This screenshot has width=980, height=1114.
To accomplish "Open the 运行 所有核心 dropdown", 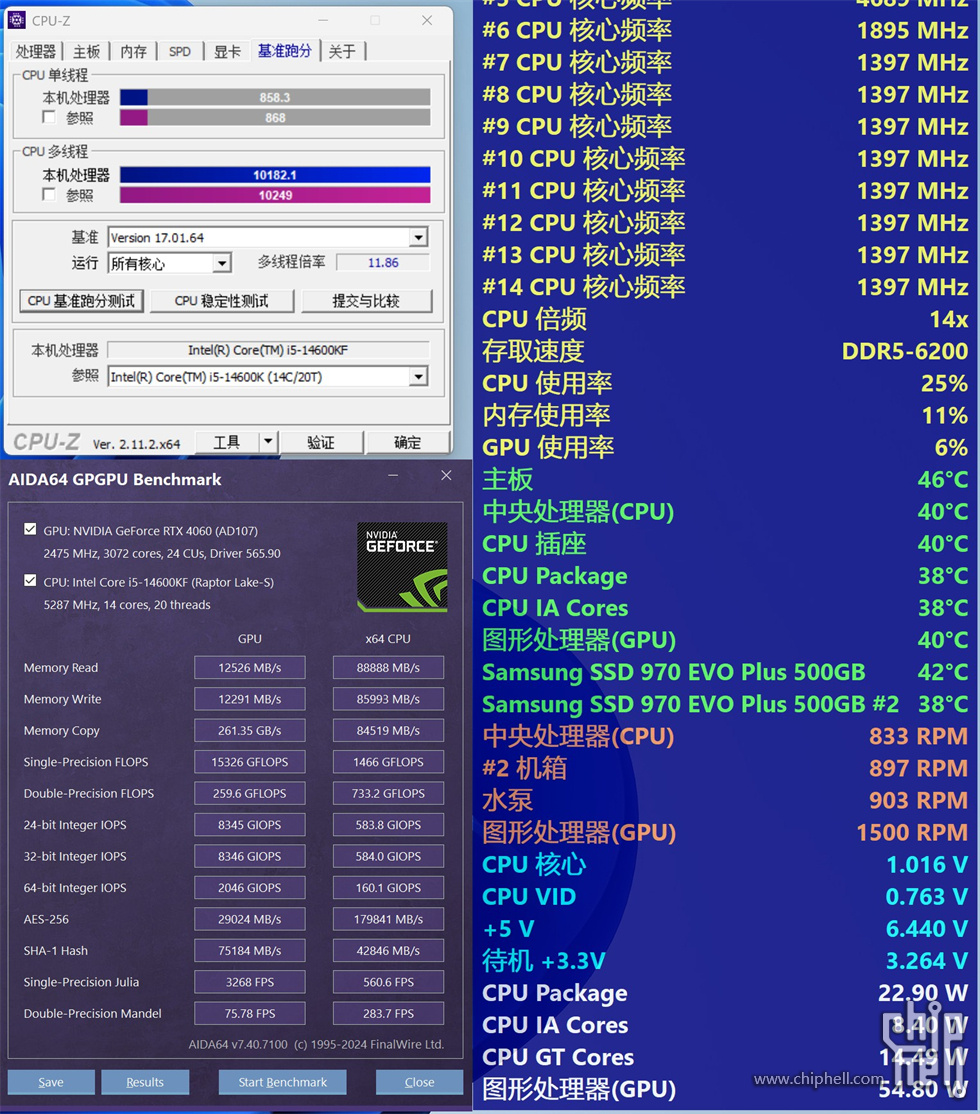I will (222, 264).
